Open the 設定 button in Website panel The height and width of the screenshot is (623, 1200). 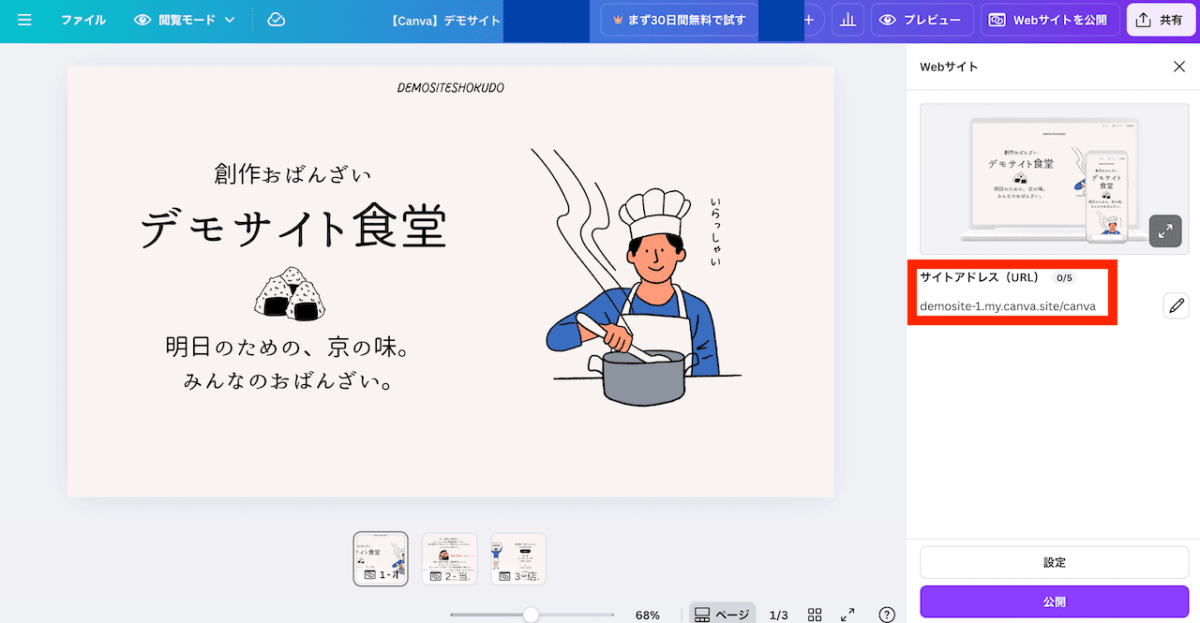coord(1054,562)
